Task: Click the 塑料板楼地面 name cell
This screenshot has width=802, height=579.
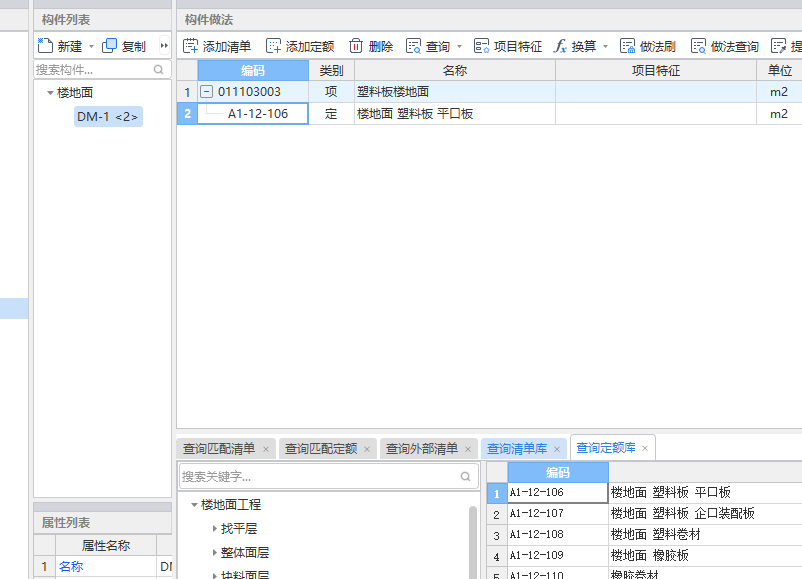Action: pos(455,92)
